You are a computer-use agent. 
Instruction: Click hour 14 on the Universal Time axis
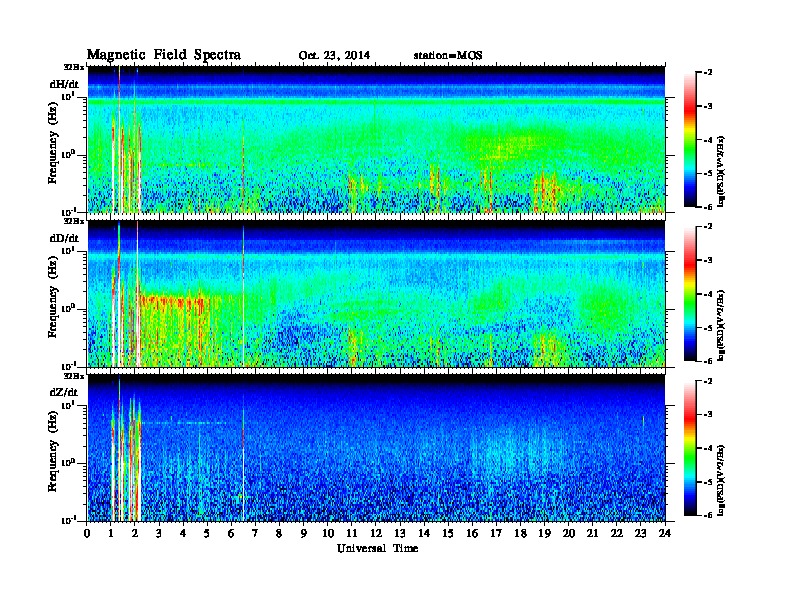click(424, 533)
